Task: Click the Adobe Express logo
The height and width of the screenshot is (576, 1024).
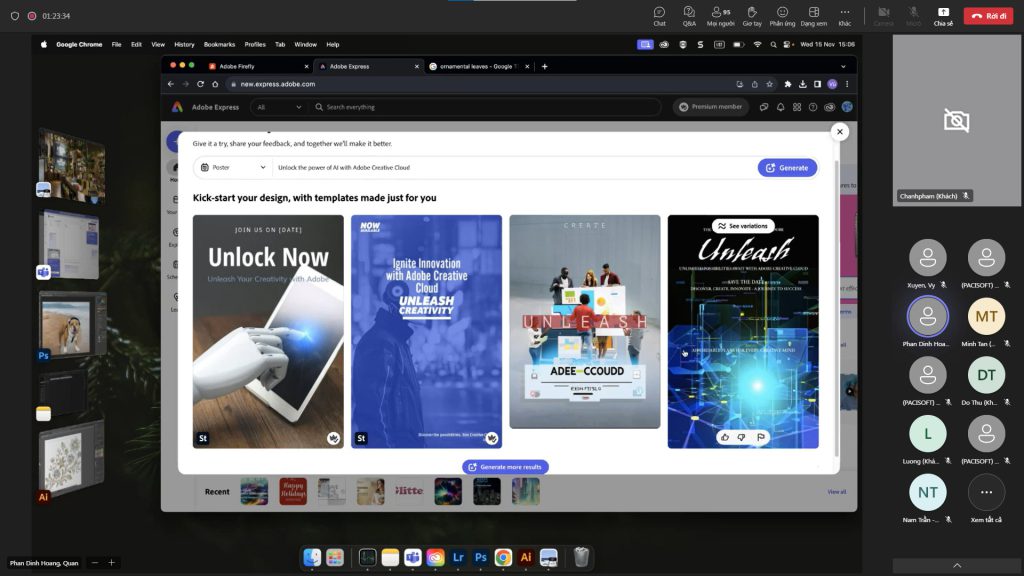Action: pyautogui.click(x=177, y=107)
